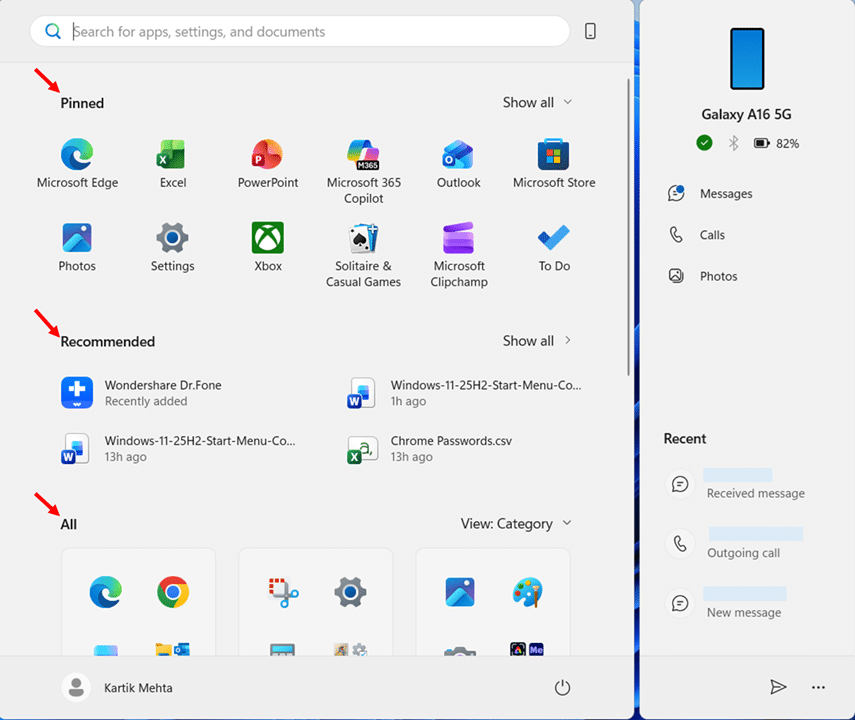The height and width of the screenshot is (720, 855).
Task: Click the Kartik Mehta user account button
Action: (118, 688)
